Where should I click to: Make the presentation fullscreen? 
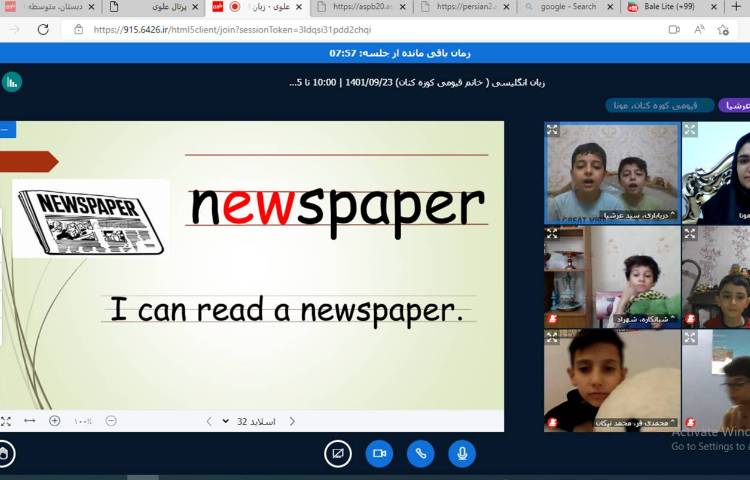tap(6, 421)
